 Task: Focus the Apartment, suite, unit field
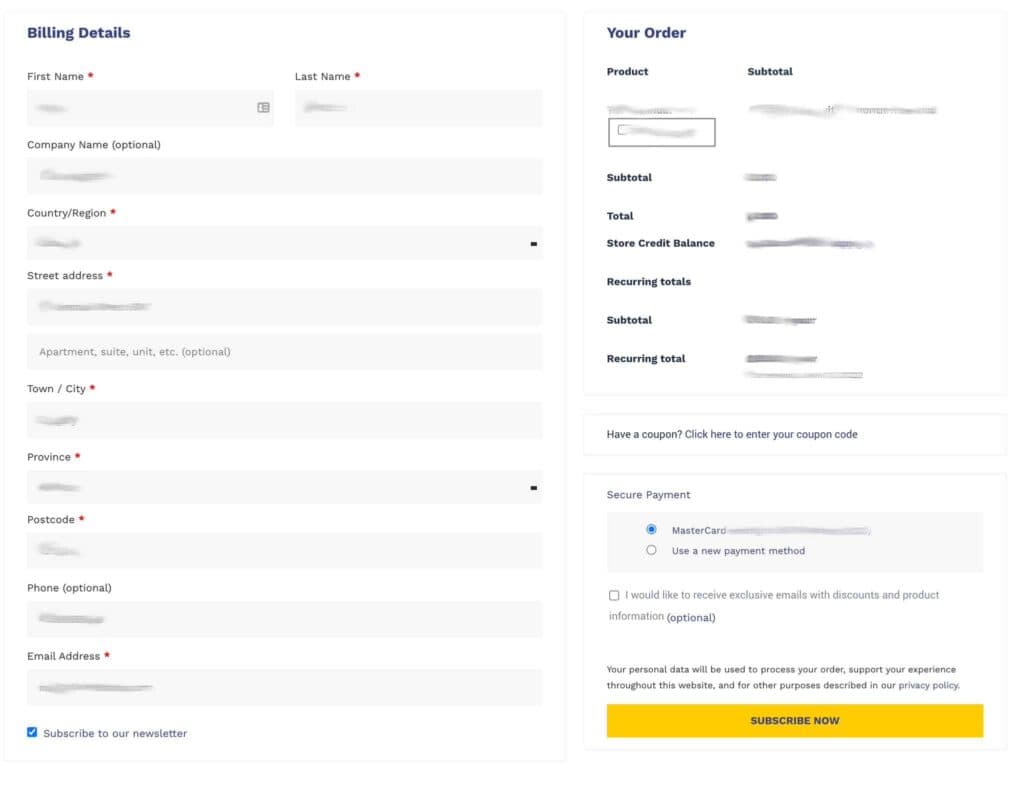click(284, 352)
